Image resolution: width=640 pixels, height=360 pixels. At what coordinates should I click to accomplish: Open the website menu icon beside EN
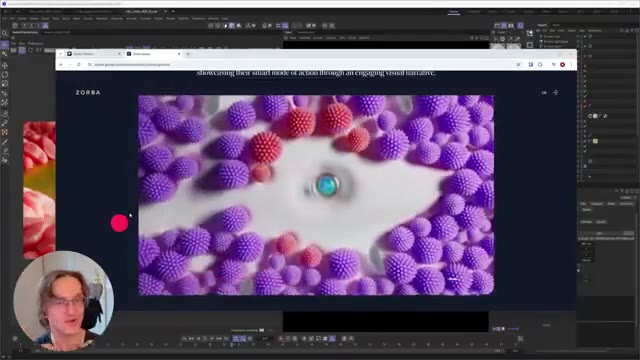[556, 93]
